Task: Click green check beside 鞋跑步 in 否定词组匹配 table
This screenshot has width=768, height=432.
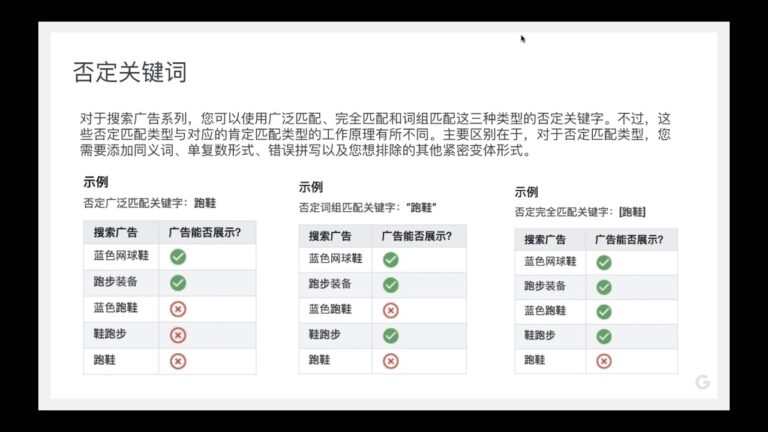Action: click(x=391, y=336)
